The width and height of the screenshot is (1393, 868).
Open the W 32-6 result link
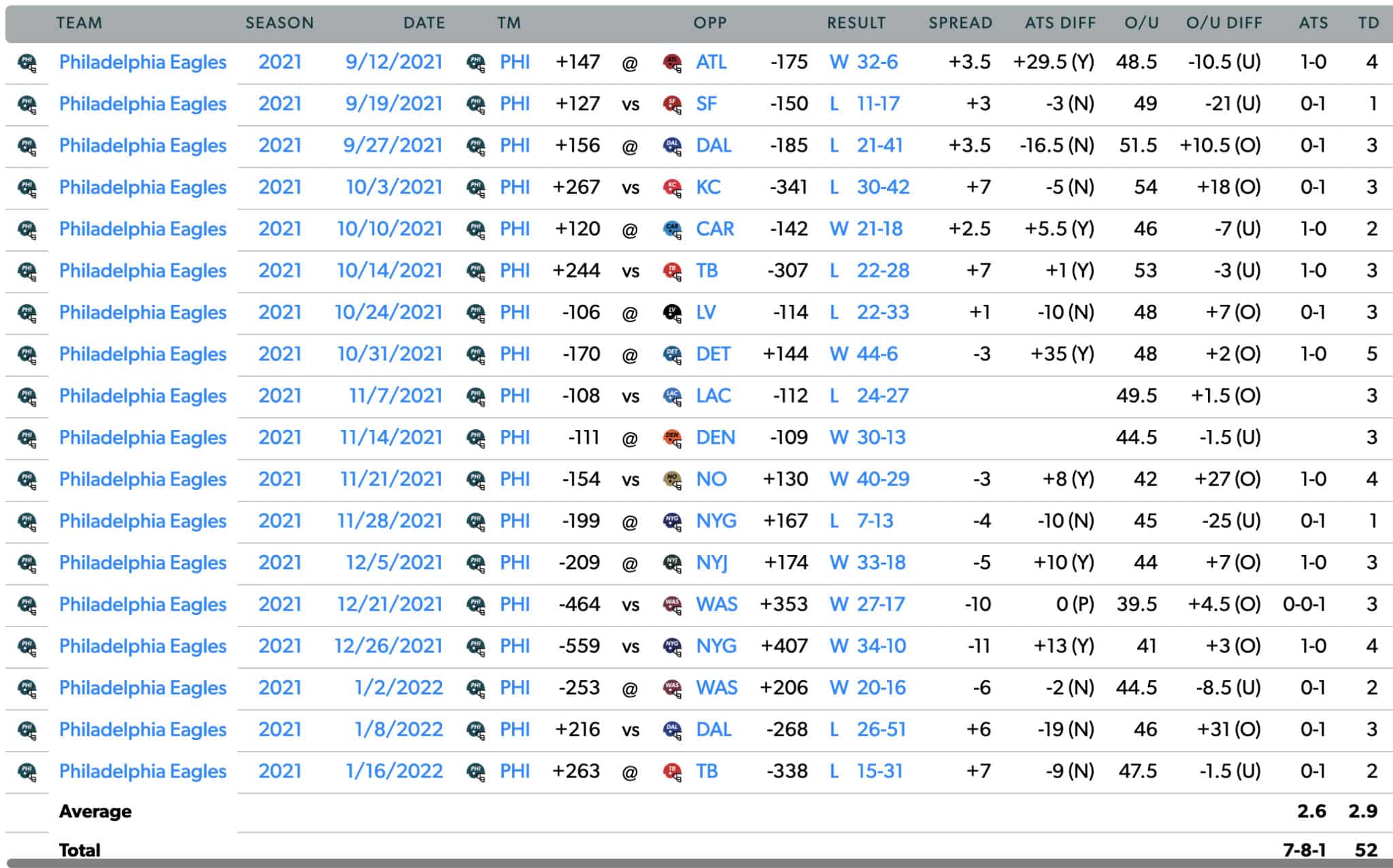click(x=863, y=62)
